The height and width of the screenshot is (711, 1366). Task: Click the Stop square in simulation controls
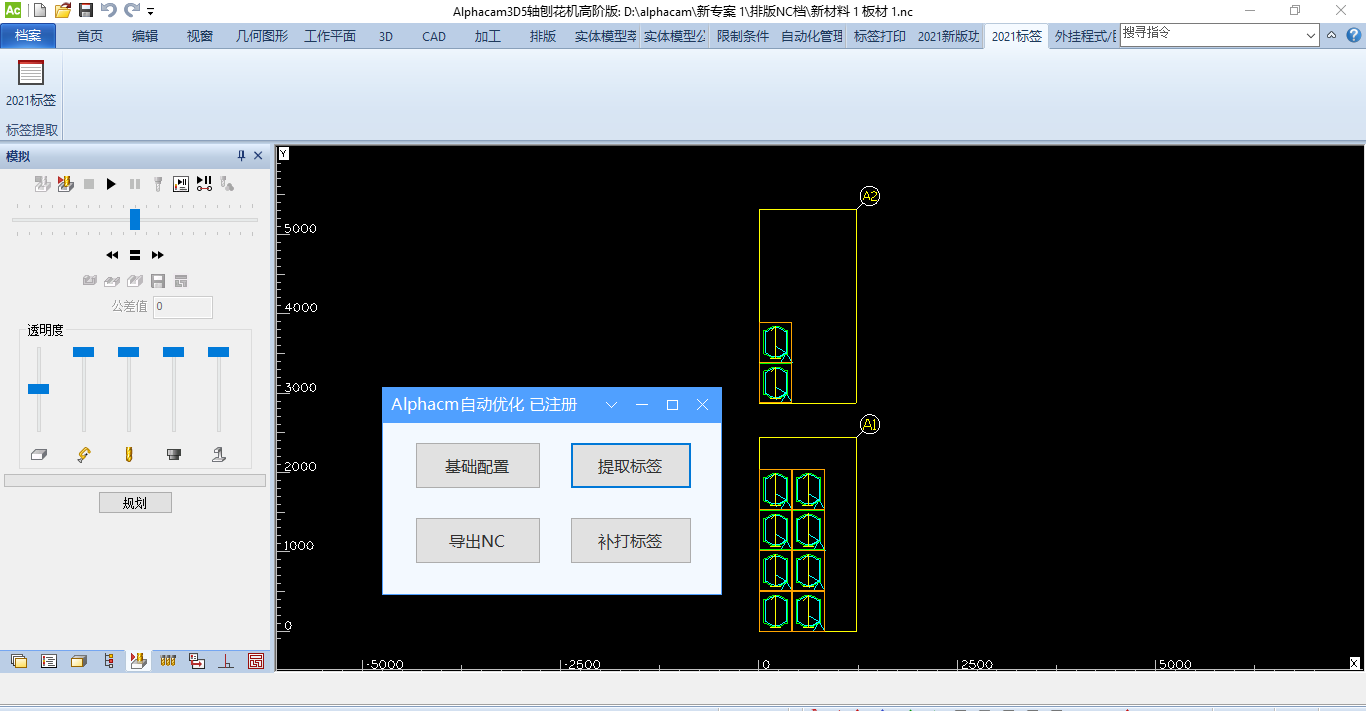coord(89,184)
